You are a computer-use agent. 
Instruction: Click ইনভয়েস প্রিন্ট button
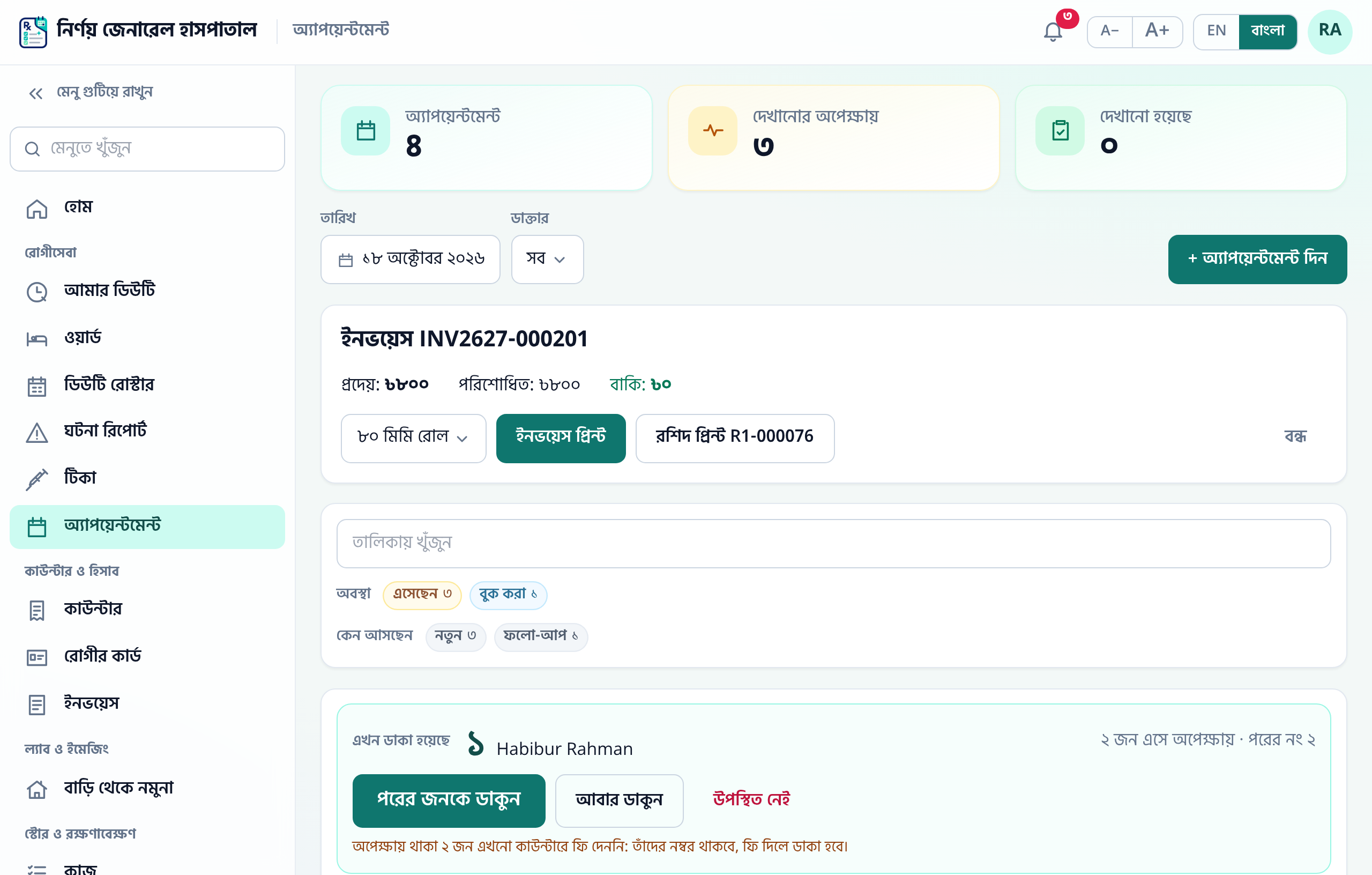pos(561,439)
